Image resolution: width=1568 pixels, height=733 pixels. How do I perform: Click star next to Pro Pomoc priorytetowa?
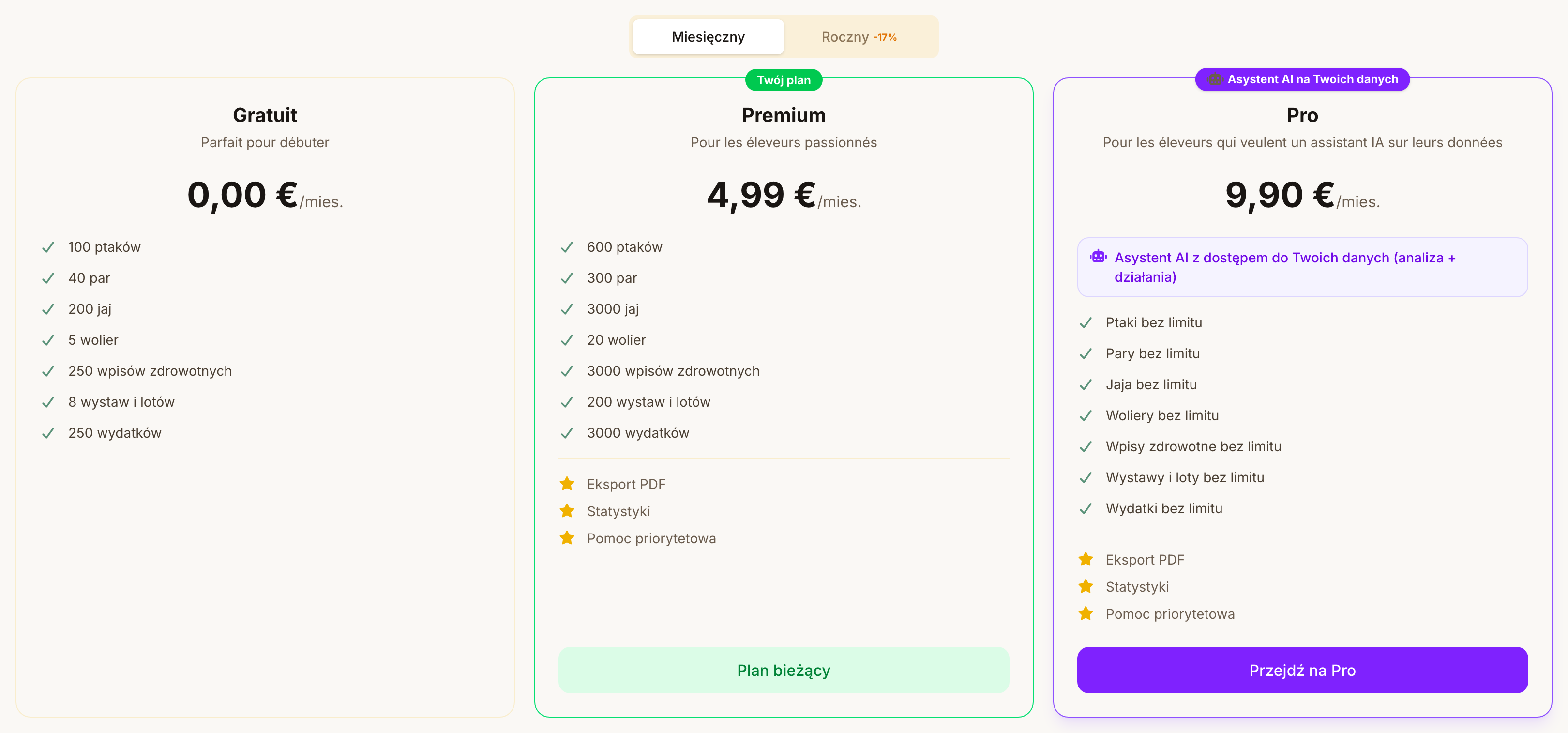1086,613
